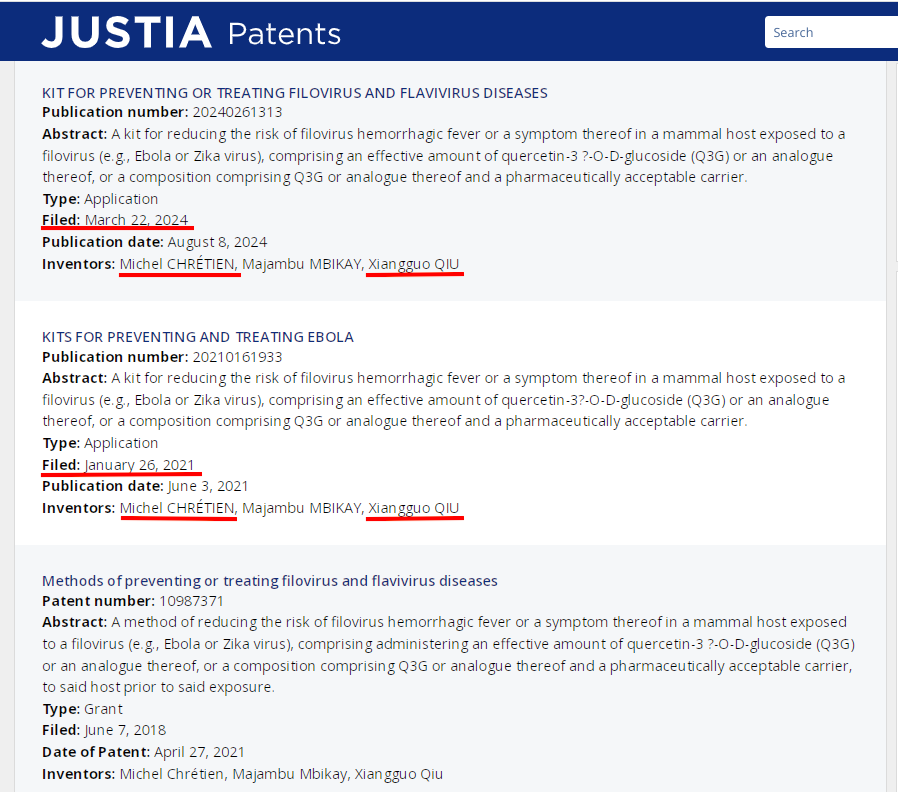Image resolution: width=898 pixels, height=792 pixels.
Task: Click filed date March 22, 2024
Action: click(136, 220)
